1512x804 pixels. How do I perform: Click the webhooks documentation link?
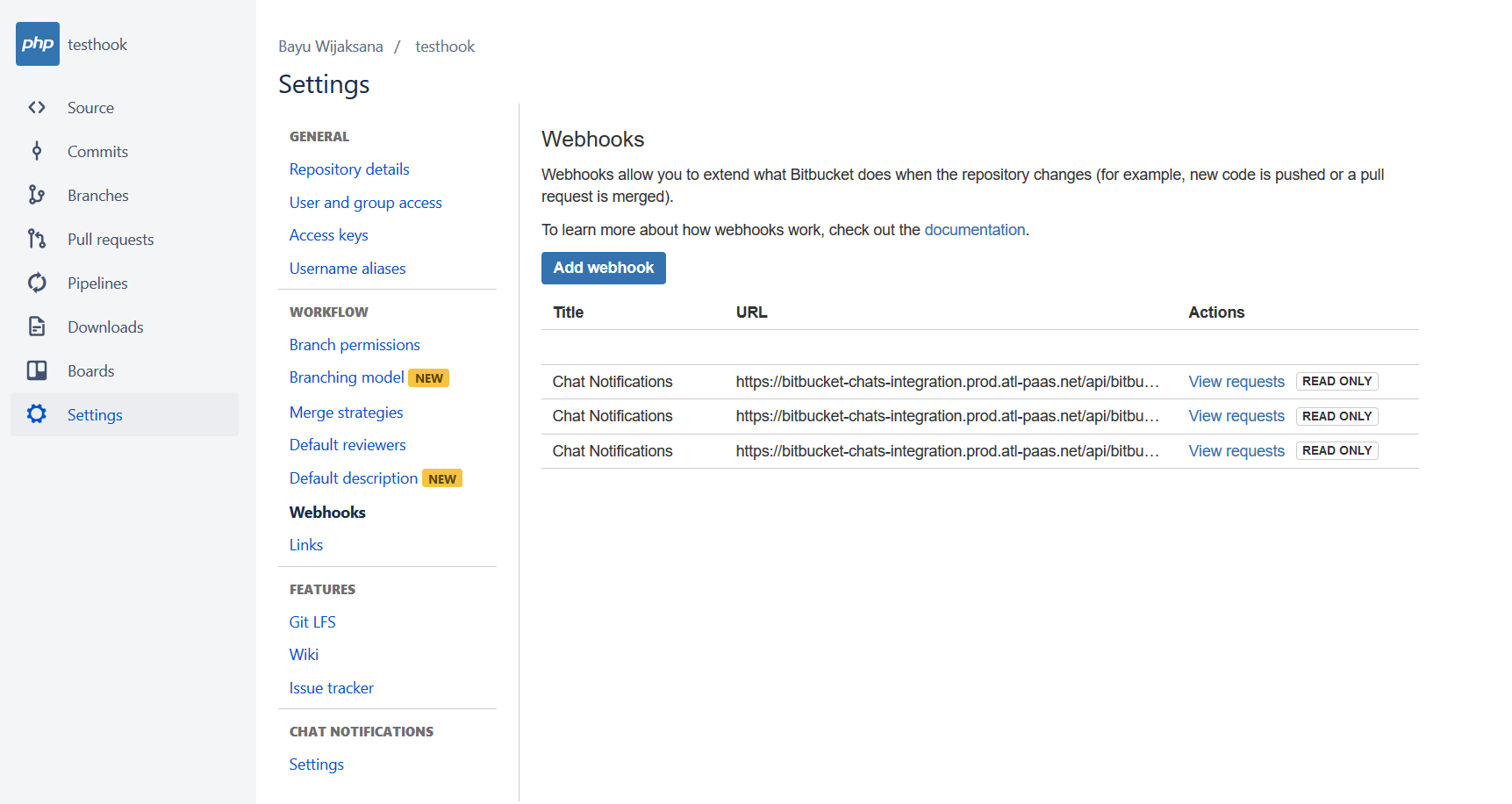point(974,230)
